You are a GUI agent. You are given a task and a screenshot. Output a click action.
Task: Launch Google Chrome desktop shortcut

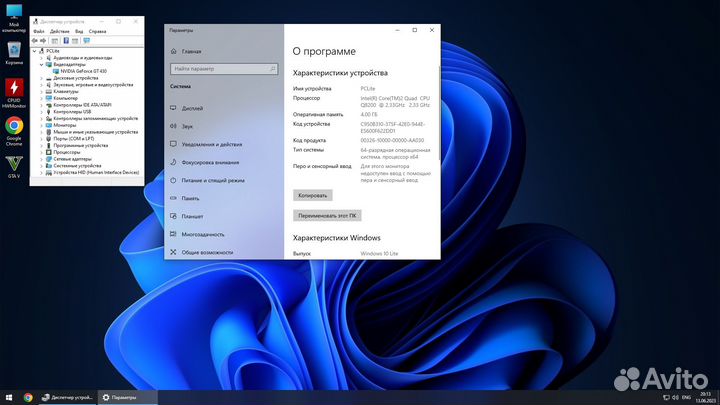click(x=14, y=131)
